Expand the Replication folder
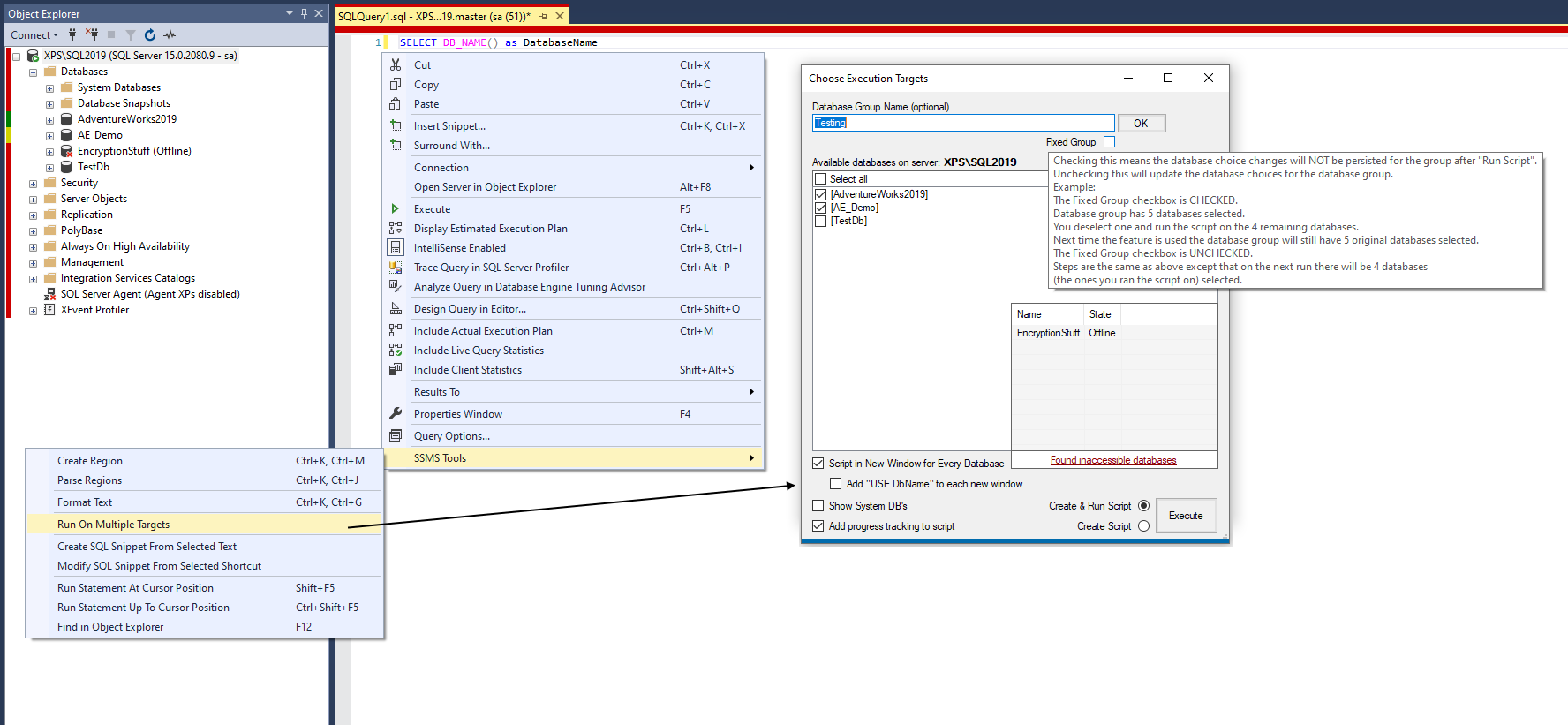The width and height of the screenshot is (1568, 725). tap(33, 215)
